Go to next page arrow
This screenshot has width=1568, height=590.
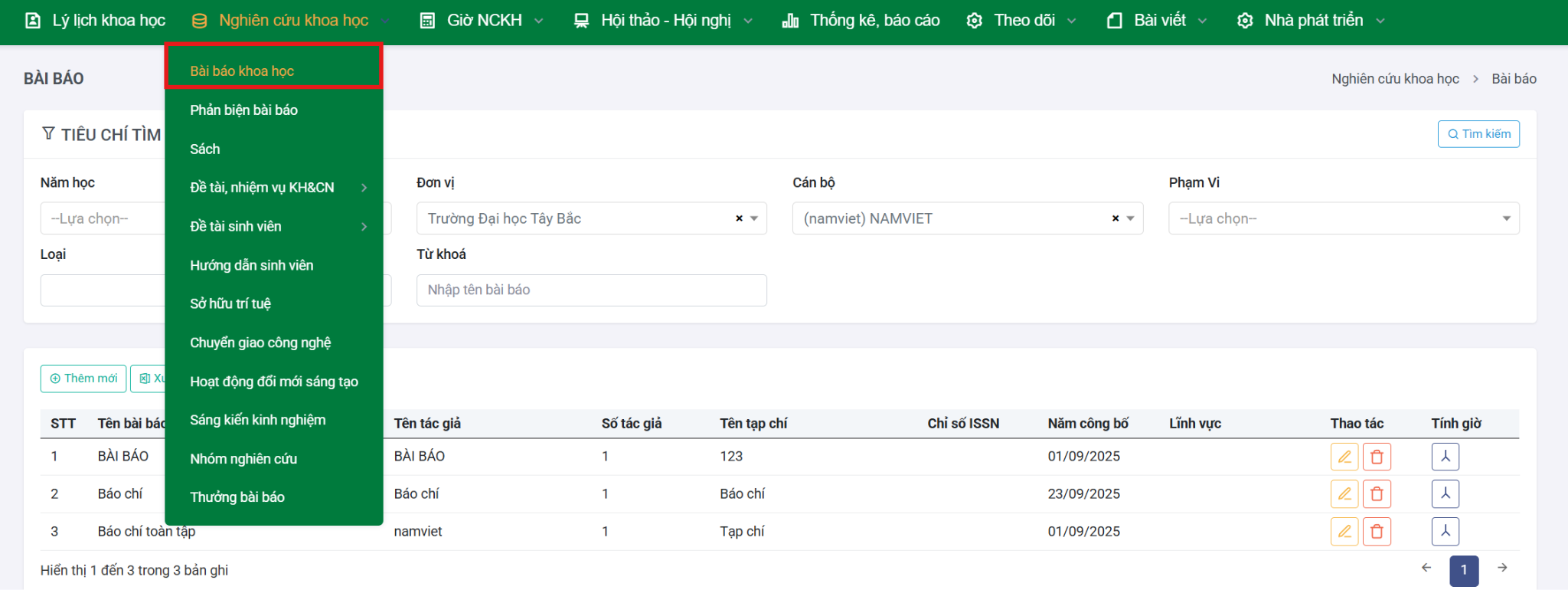click(x=1502, y=568)
